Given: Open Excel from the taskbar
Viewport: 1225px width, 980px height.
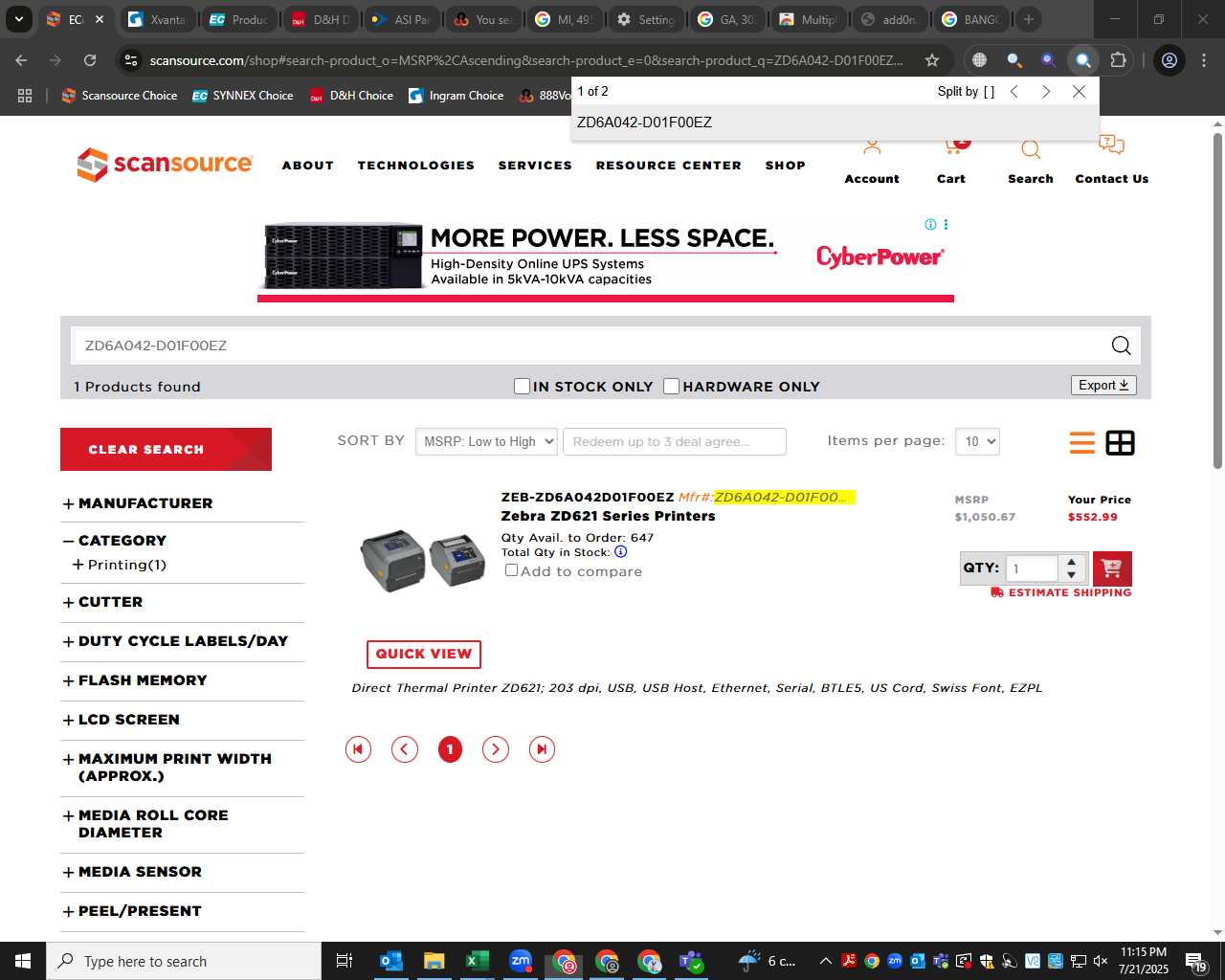Looking at the screenshot, I should 477,961.
